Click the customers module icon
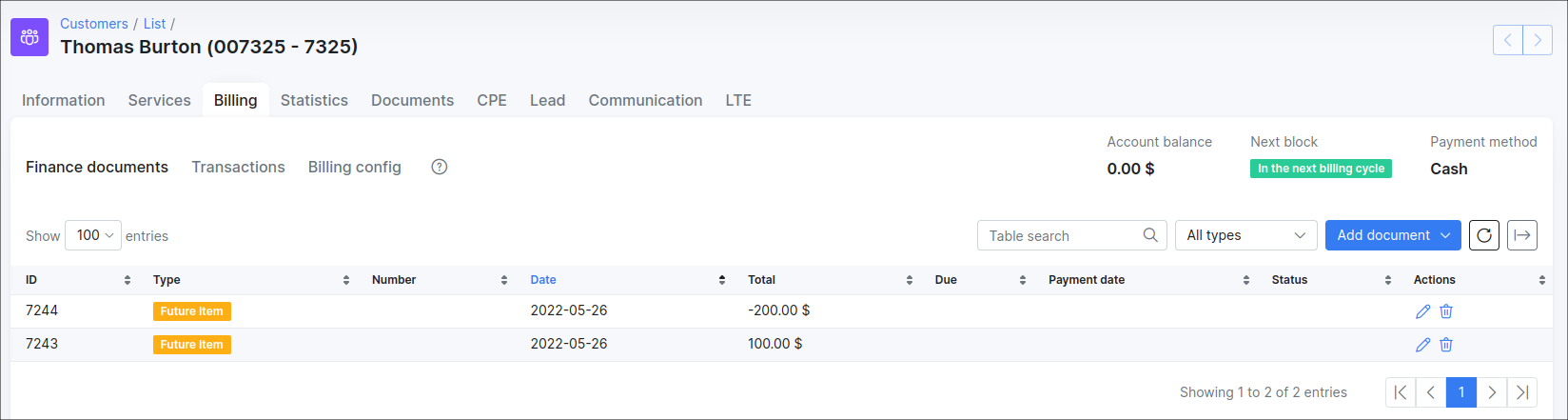The height and width of the screenshot is (420, 1568). pos(29,37)
